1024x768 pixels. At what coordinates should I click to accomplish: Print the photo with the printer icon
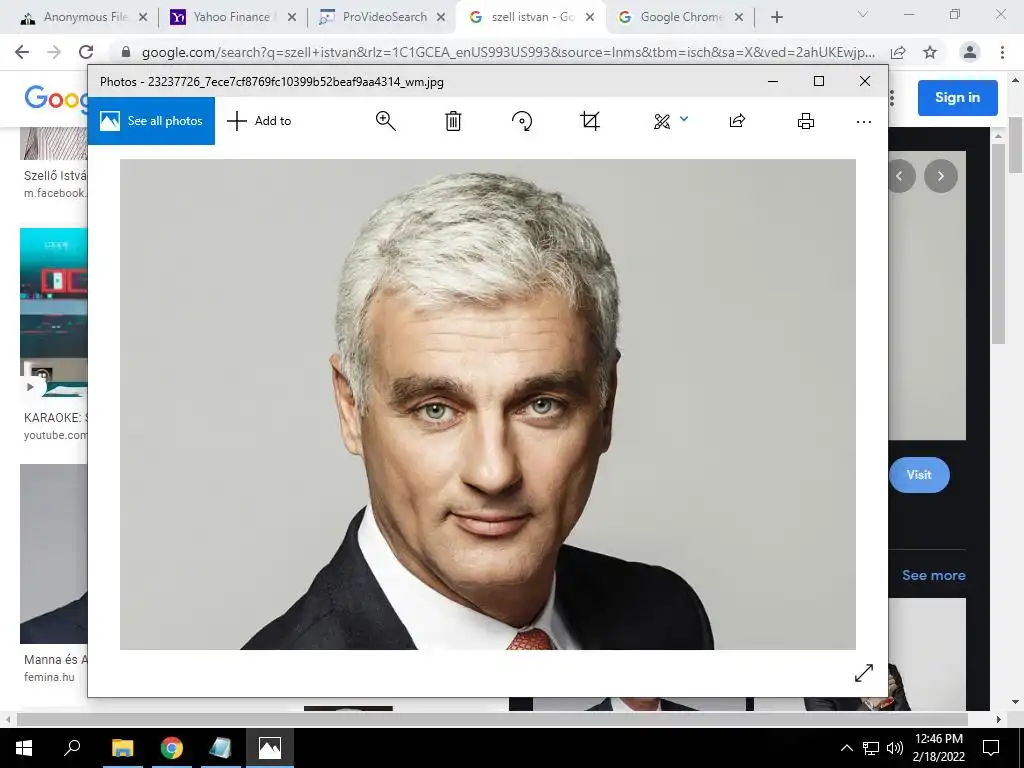(806, 121)
